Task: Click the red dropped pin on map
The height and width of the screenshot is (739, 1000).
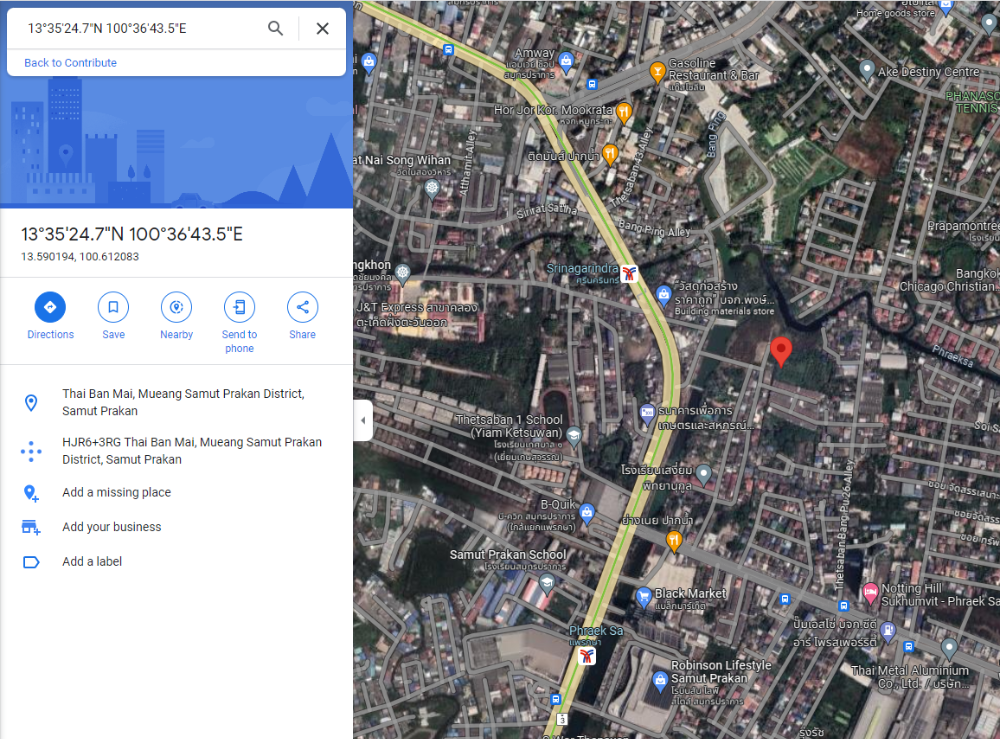Action: click(x=781, y=352)
